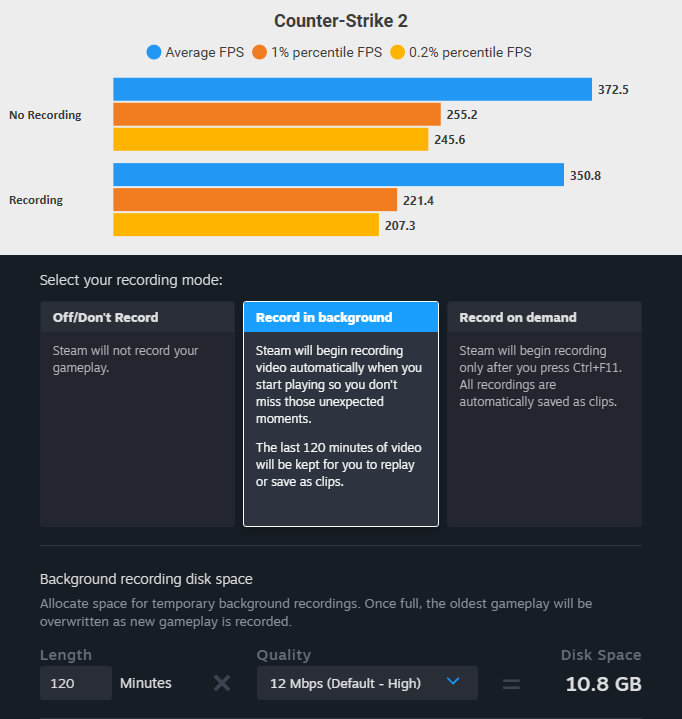Image resolution: width=682 pixels, height=719 pixels.
Task: Click the Length minutes input showing 120
Action: click(76, 683)
